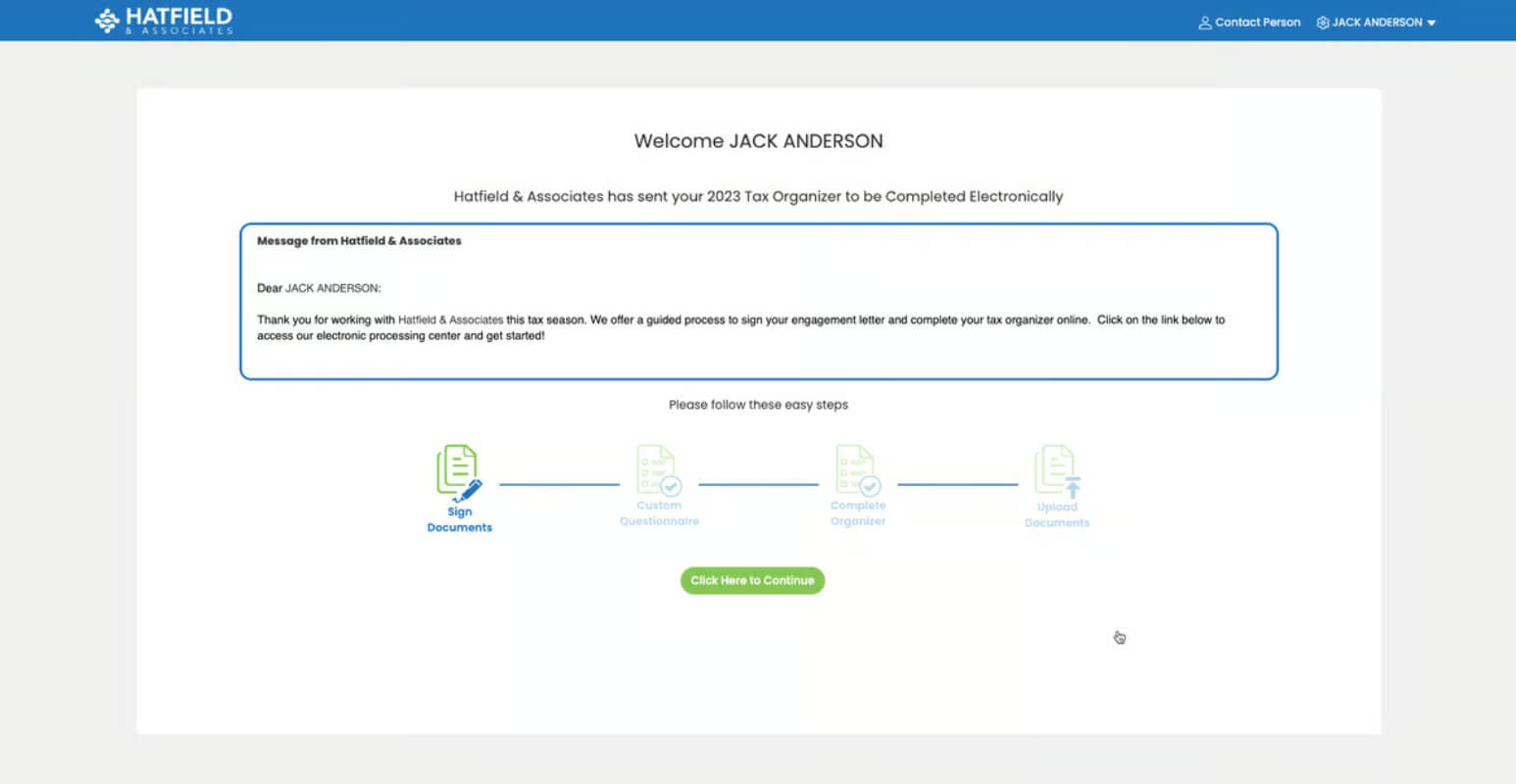The height and width of the screenshot is (784, 1516).
Task: Select the Complete Organizer label
Action: tap(858, 514)
